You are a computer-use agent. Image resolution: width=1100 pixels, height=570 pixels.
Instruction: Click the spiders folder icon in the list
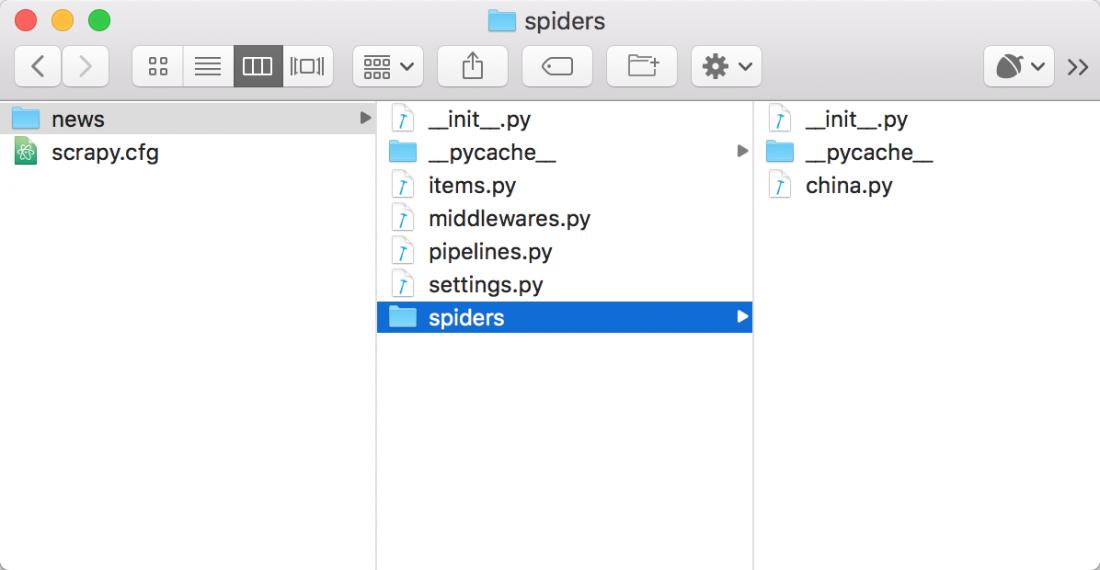pyautogui.click(x=403, y=317)
